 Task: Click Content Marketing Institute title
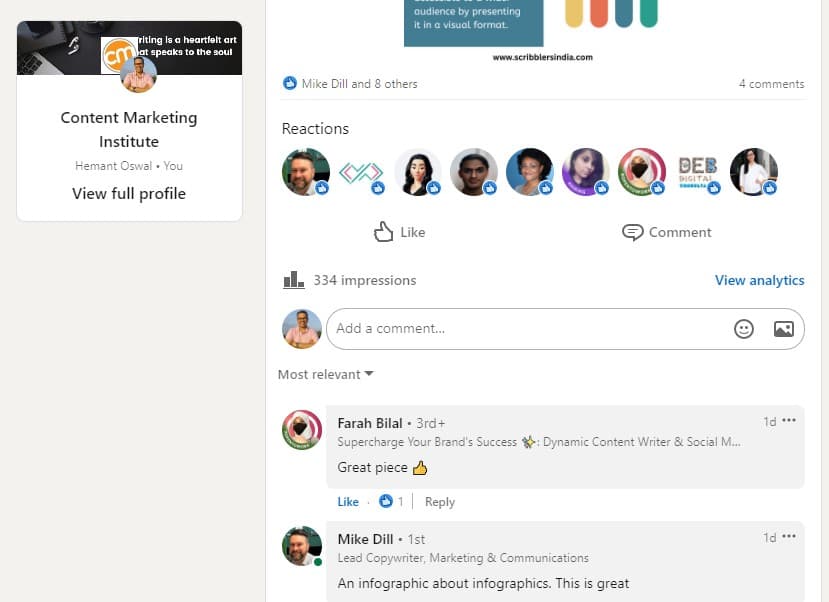[129, 129]
